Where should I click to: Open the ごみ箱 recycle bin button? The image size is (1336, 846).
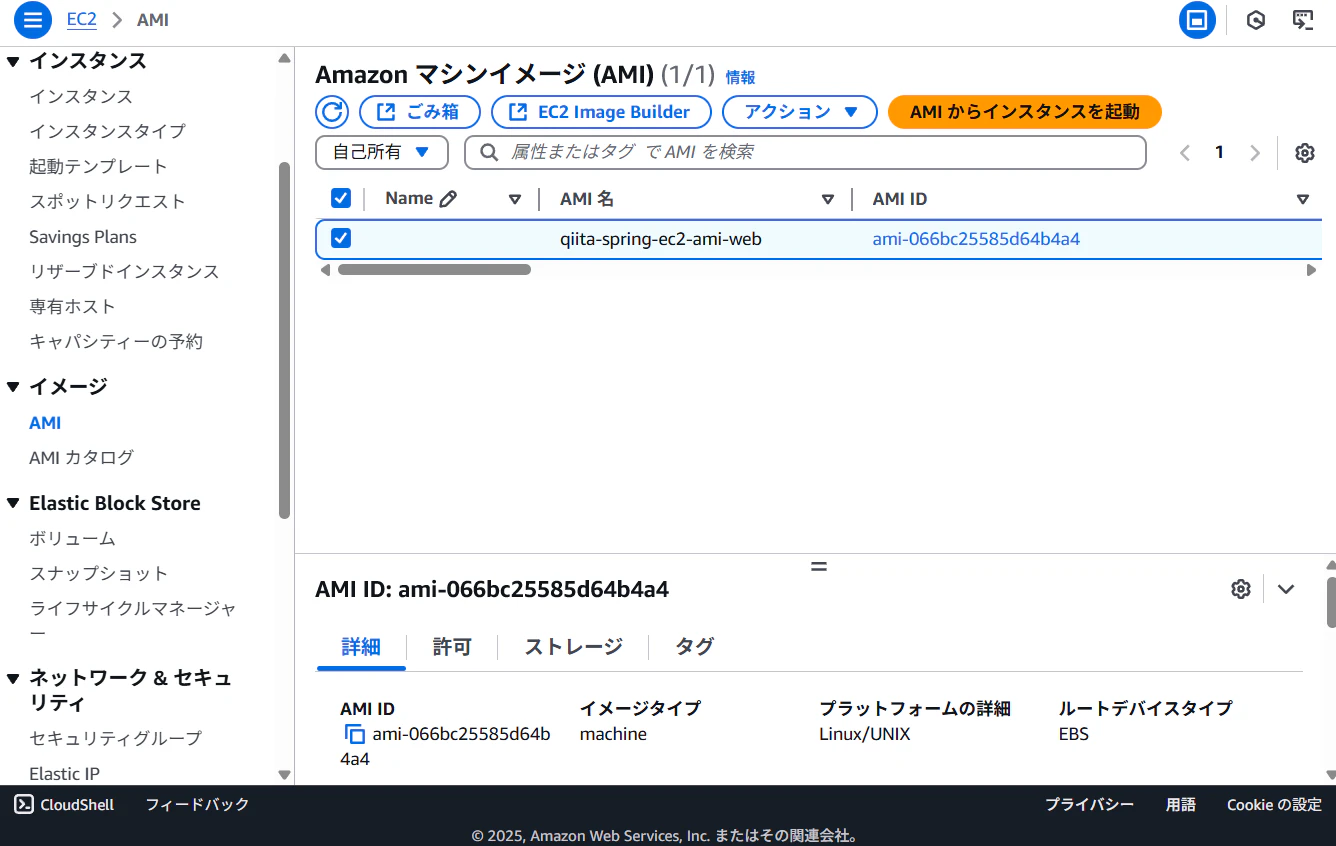420,112
